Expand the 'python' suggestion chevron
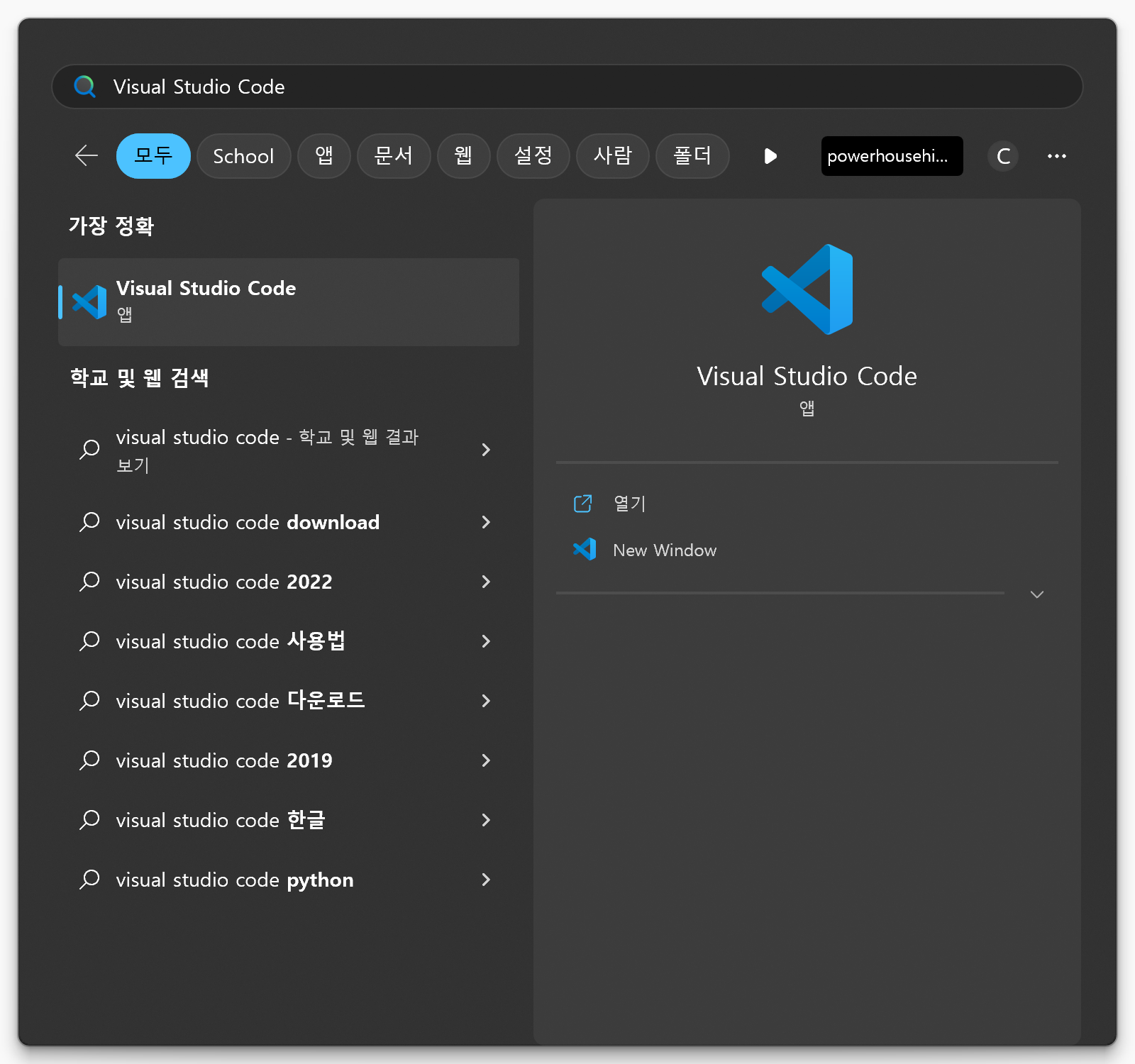 click(x=486, y=880)
